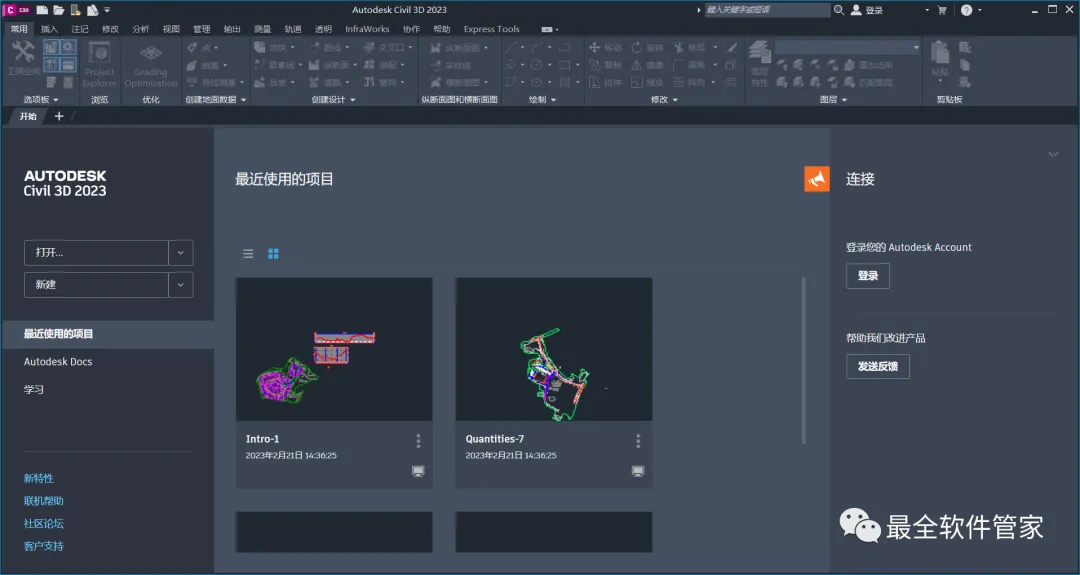Click the search magnifier icon in title bar
The image size is (1080, 575).
pyautogui.click(x=839, y=10)
